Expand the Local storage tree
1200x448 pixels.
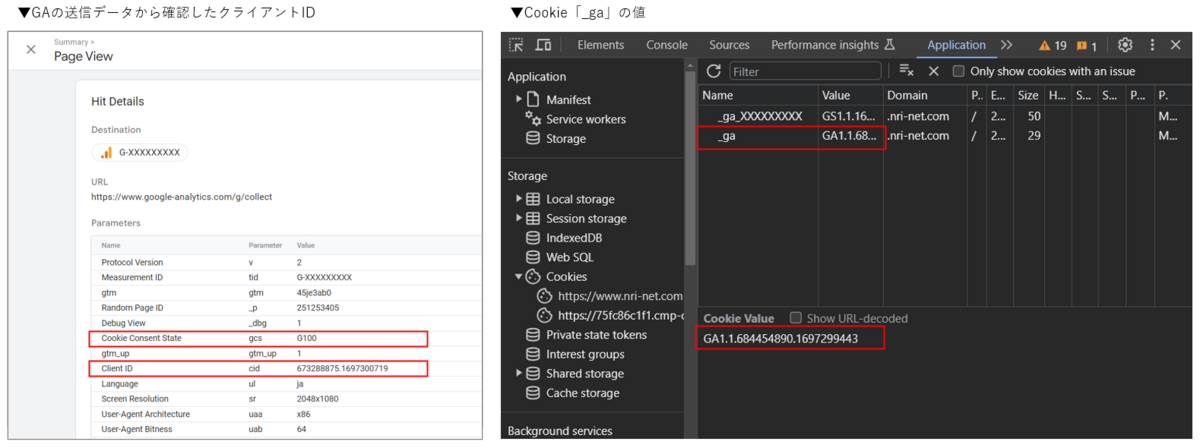point(519,199)
